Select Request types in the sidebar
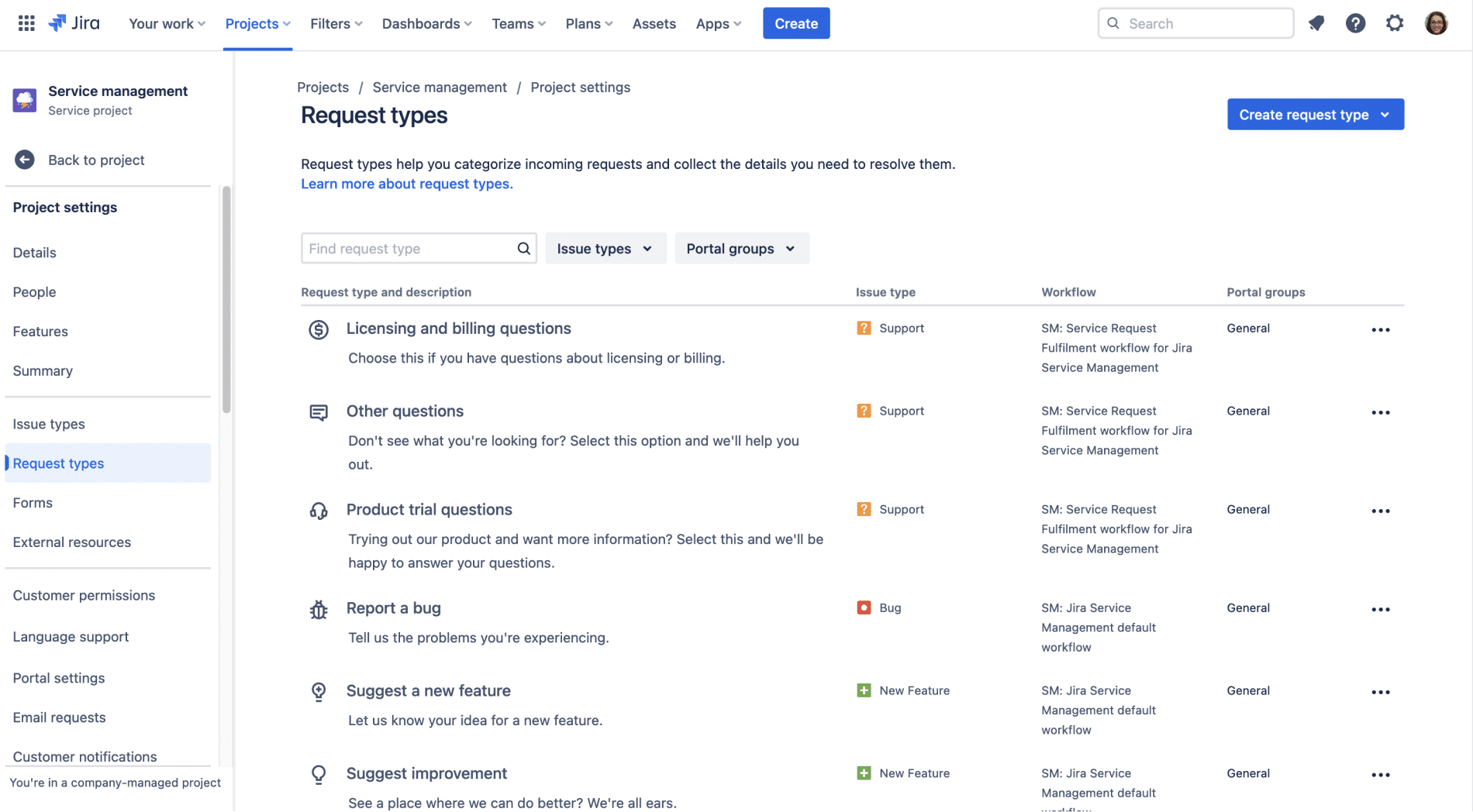The image size is (1473, 812). click(108, 463)
